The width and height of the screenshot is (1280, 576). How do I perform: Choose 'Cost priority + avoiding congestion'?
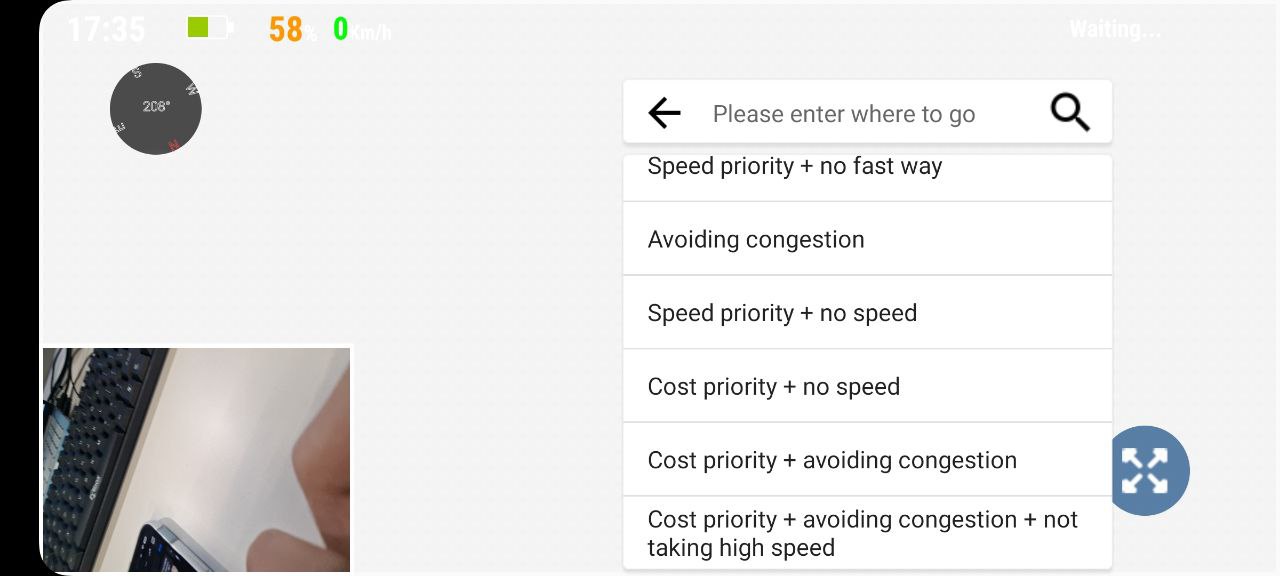tap(867, 460)
